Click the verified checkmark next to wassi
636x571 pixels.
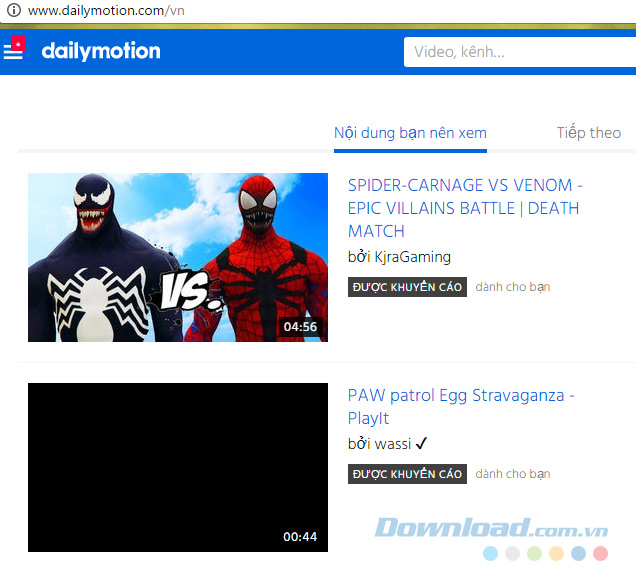point(421,443)
